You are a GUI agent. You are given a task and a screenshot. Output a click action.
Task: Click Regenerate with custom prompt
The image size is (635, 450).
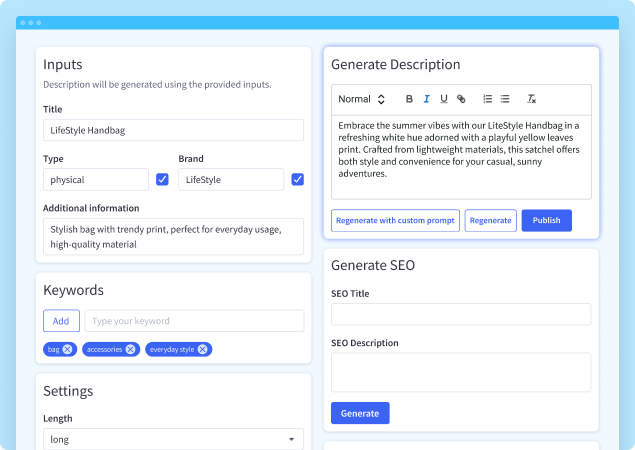pos(395,220)
